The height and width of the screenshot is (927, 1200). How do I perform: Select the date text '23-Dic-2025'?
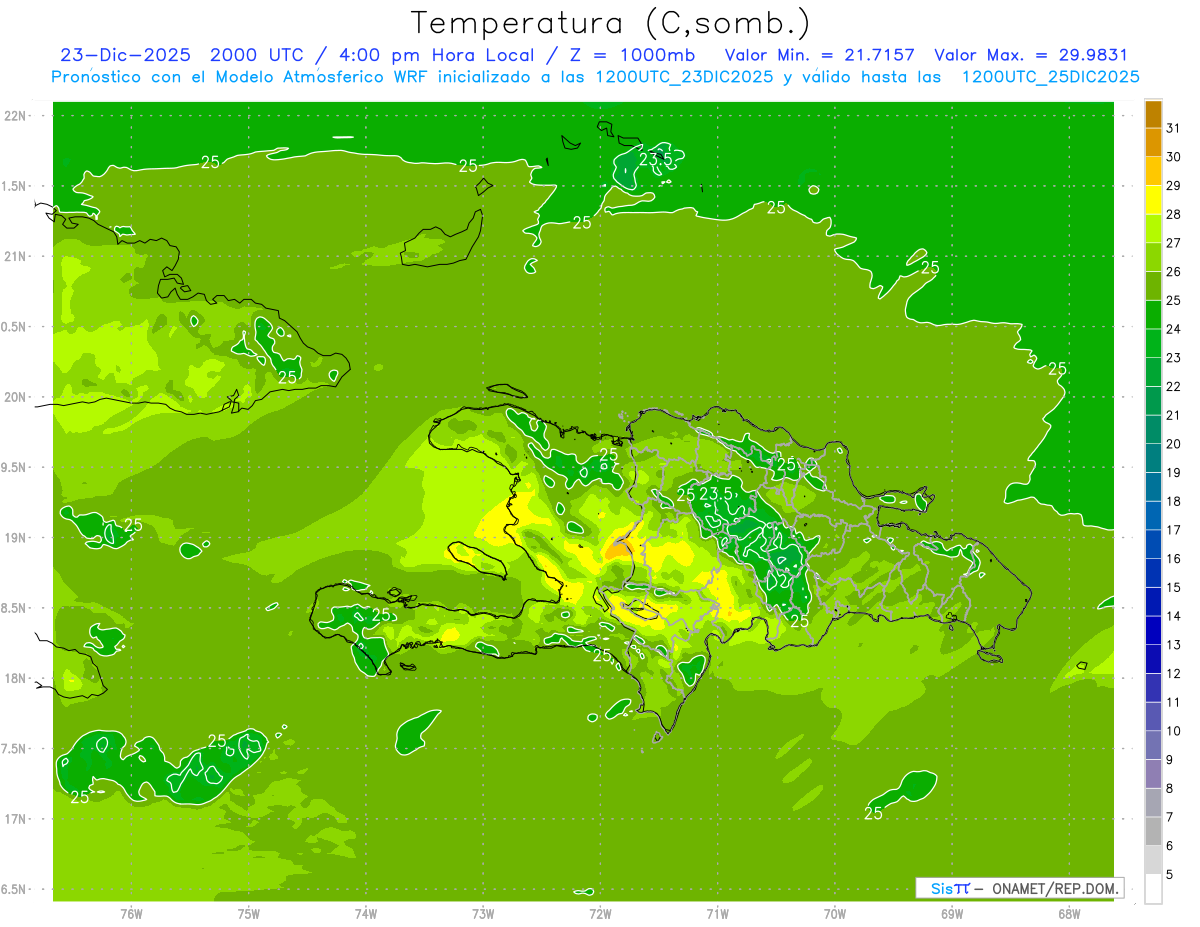click(x=126, y=55)
